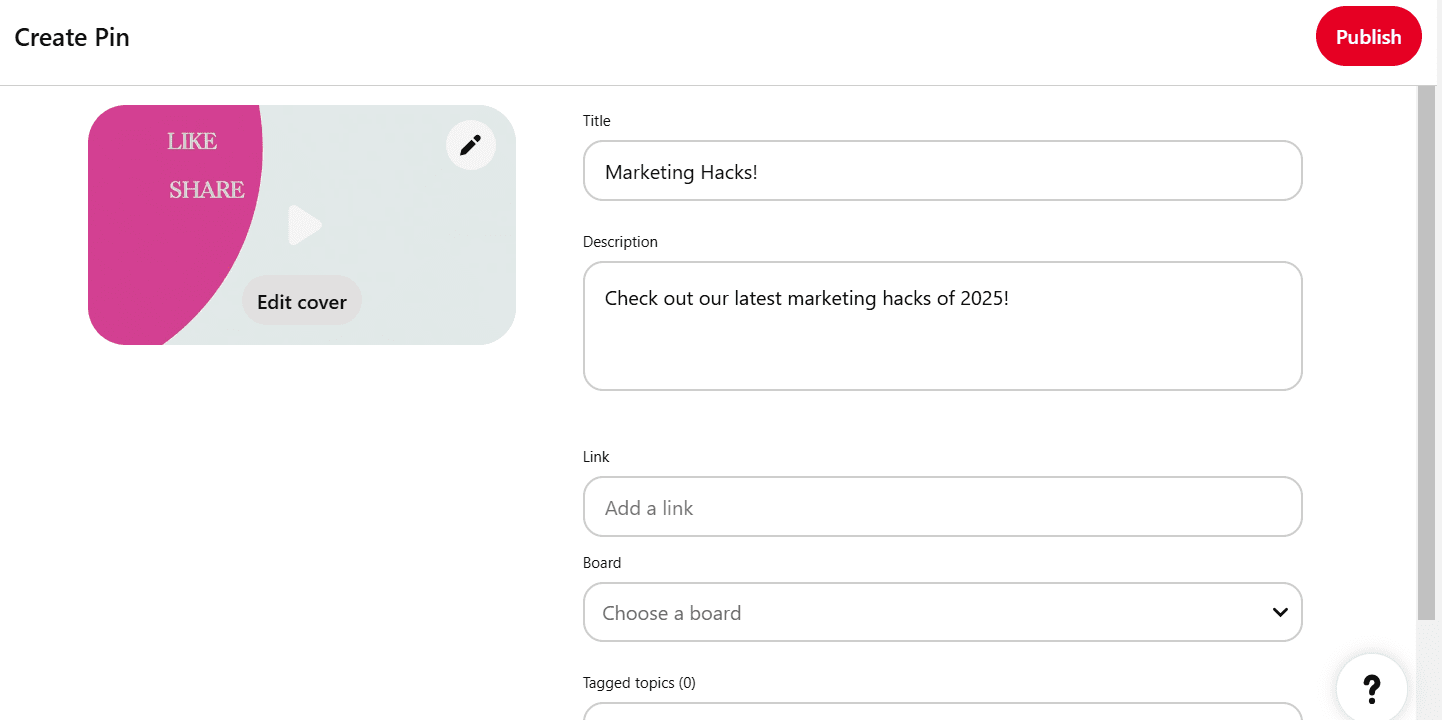Click the pencil edit icon on video
This screenshot has height=720, width=1442.
(470, 145)
